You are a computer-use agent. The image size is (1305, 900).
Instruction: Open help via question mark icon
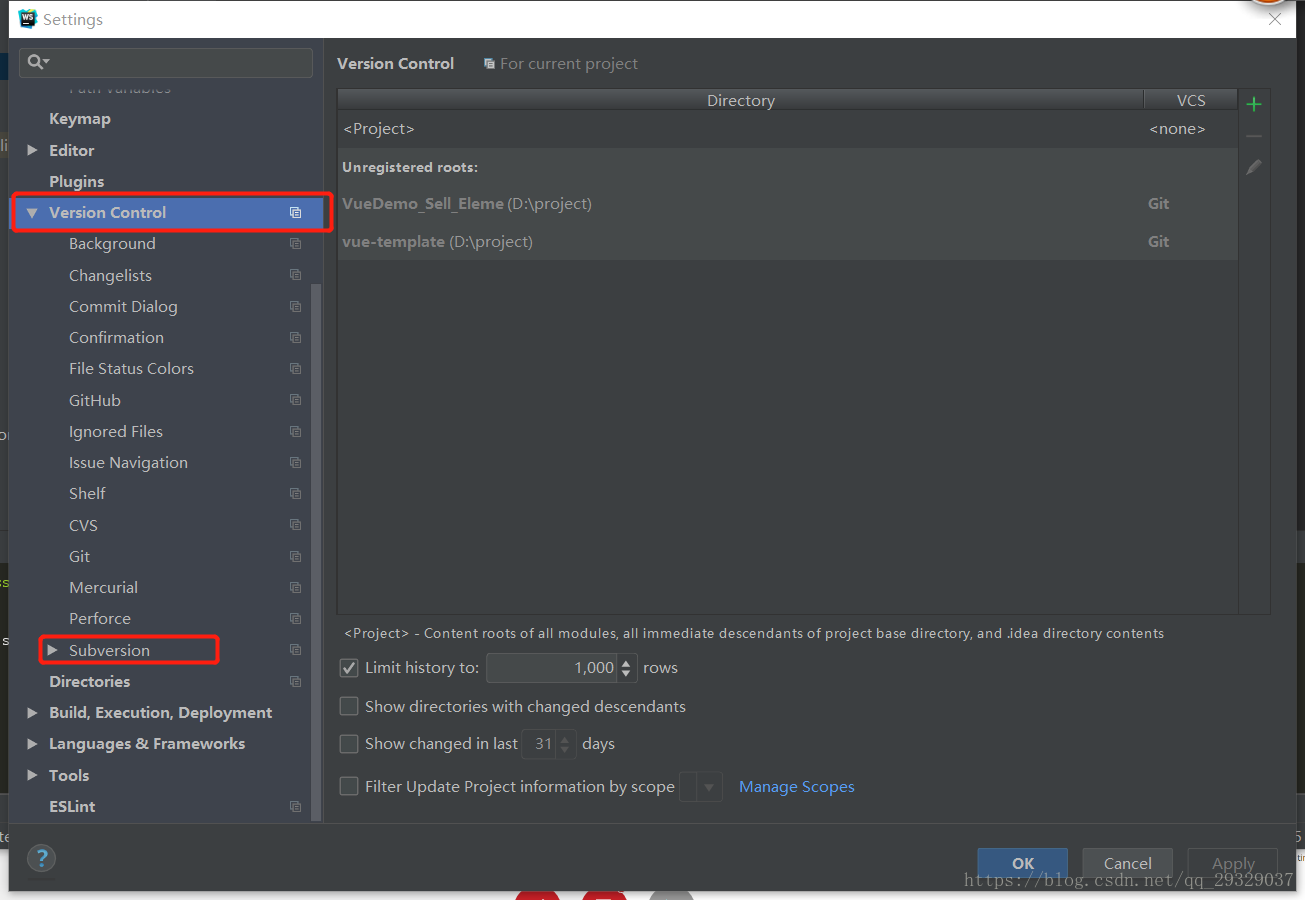click(41, 857)
